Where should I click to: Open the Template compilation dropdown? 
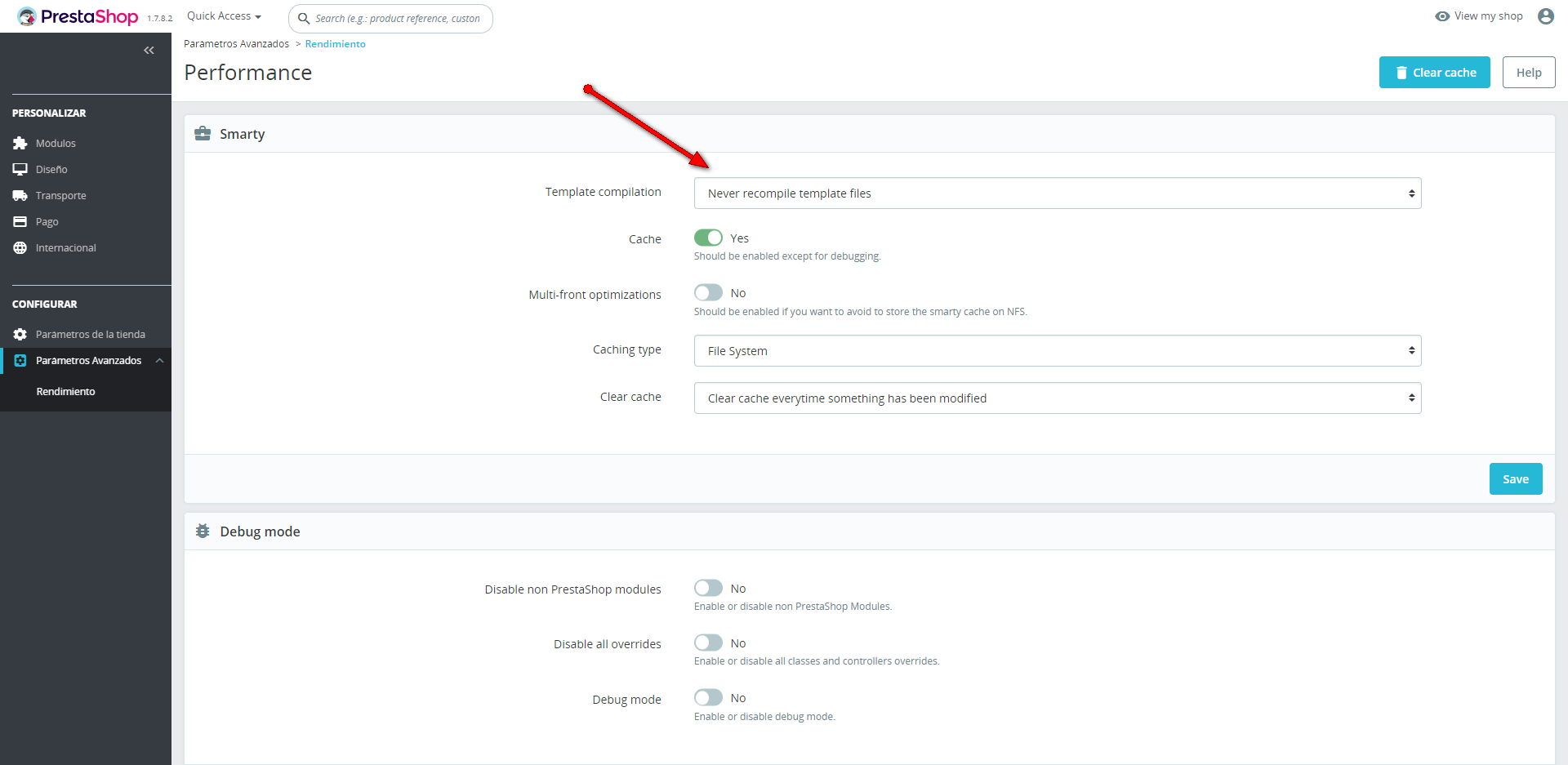1057,193
